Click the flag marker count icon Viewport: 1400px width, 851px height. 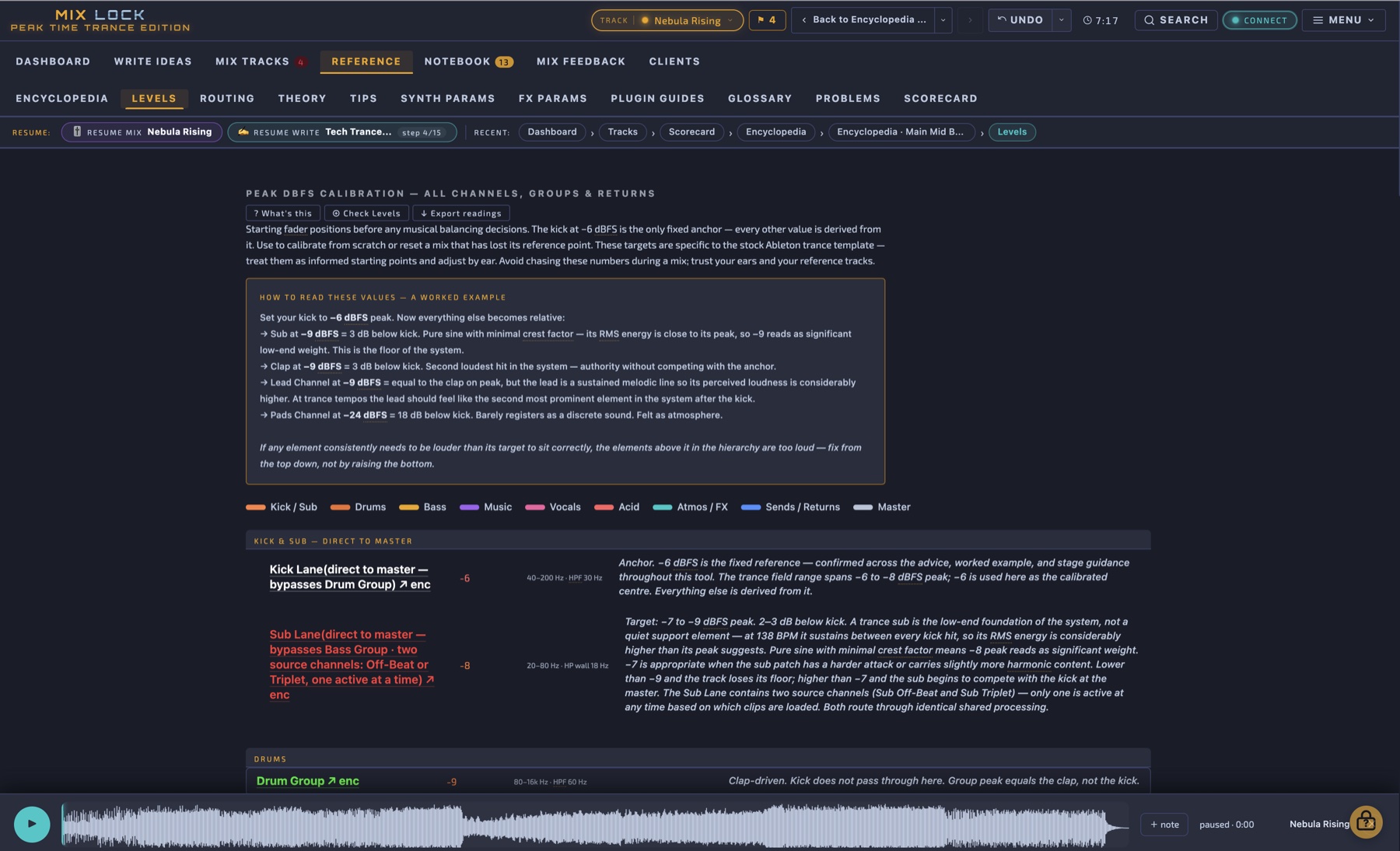coord(767,20)
